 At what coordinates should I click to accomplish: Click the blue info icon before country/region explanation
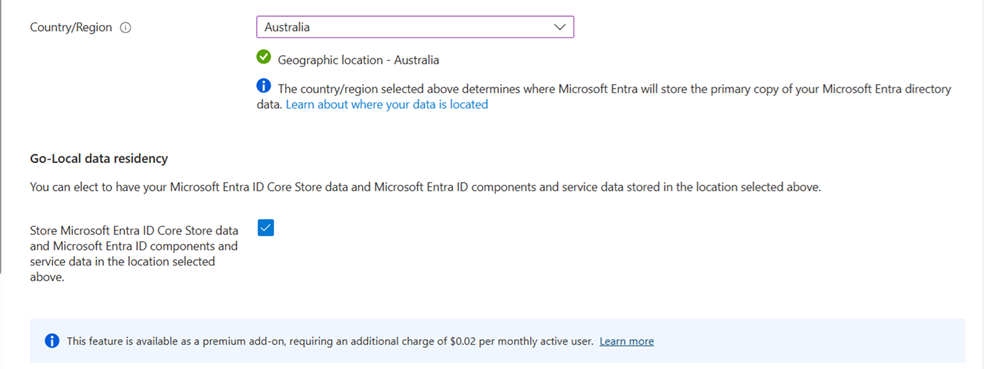[264, 86]
